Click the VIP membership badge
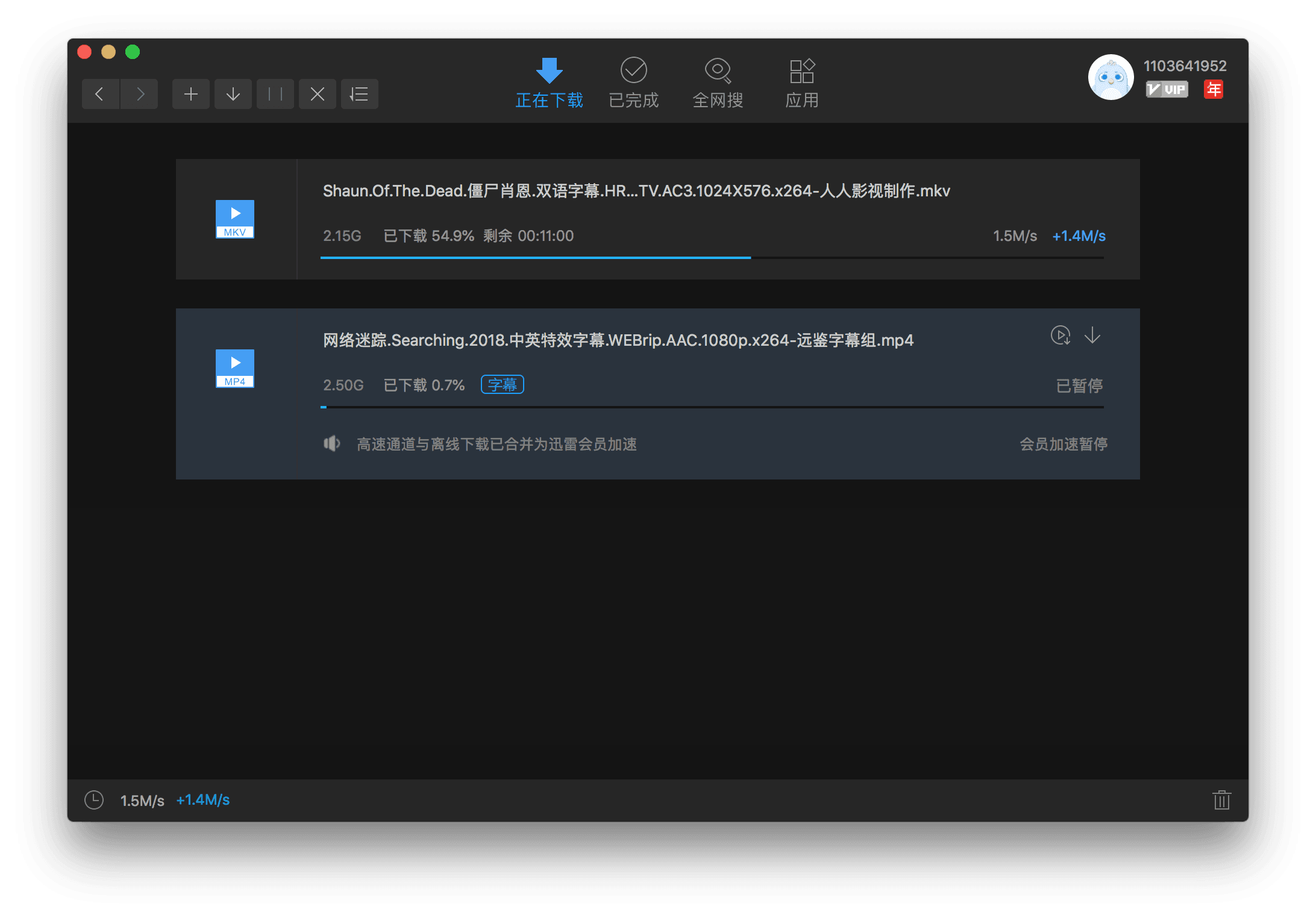The height and width of the screenshot is (918, 1316). [x=1167, y=90]
